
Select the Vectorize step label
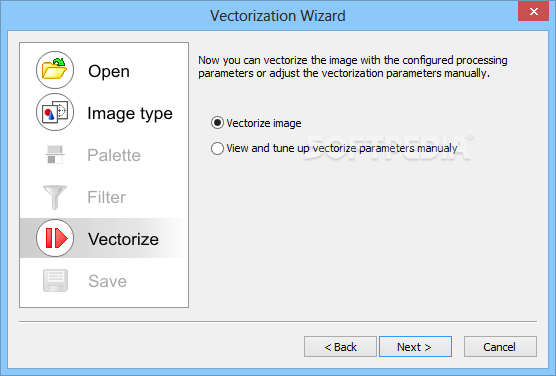coord(123,239)
